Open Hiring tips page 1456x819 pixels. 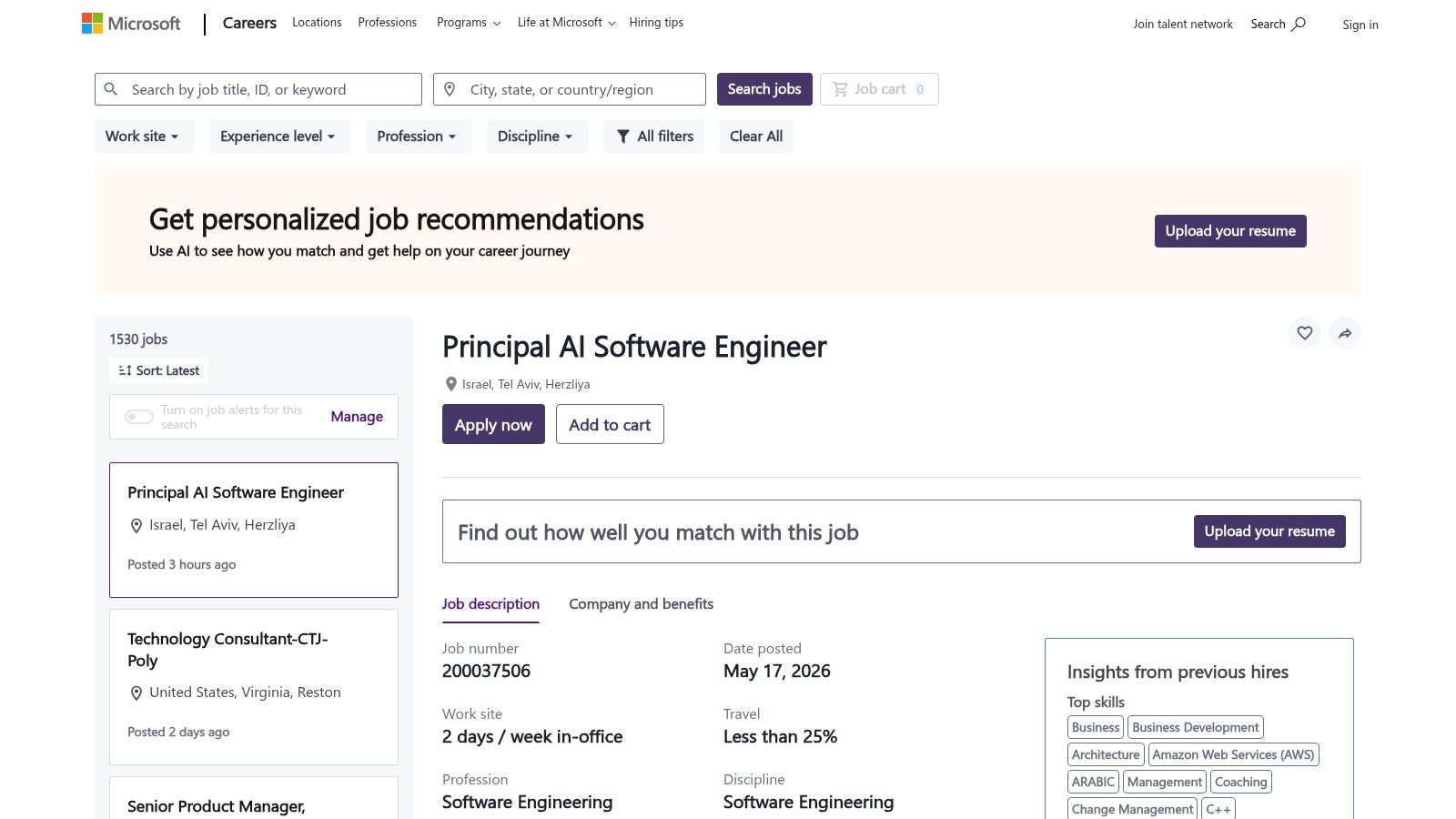click(656, 23)
